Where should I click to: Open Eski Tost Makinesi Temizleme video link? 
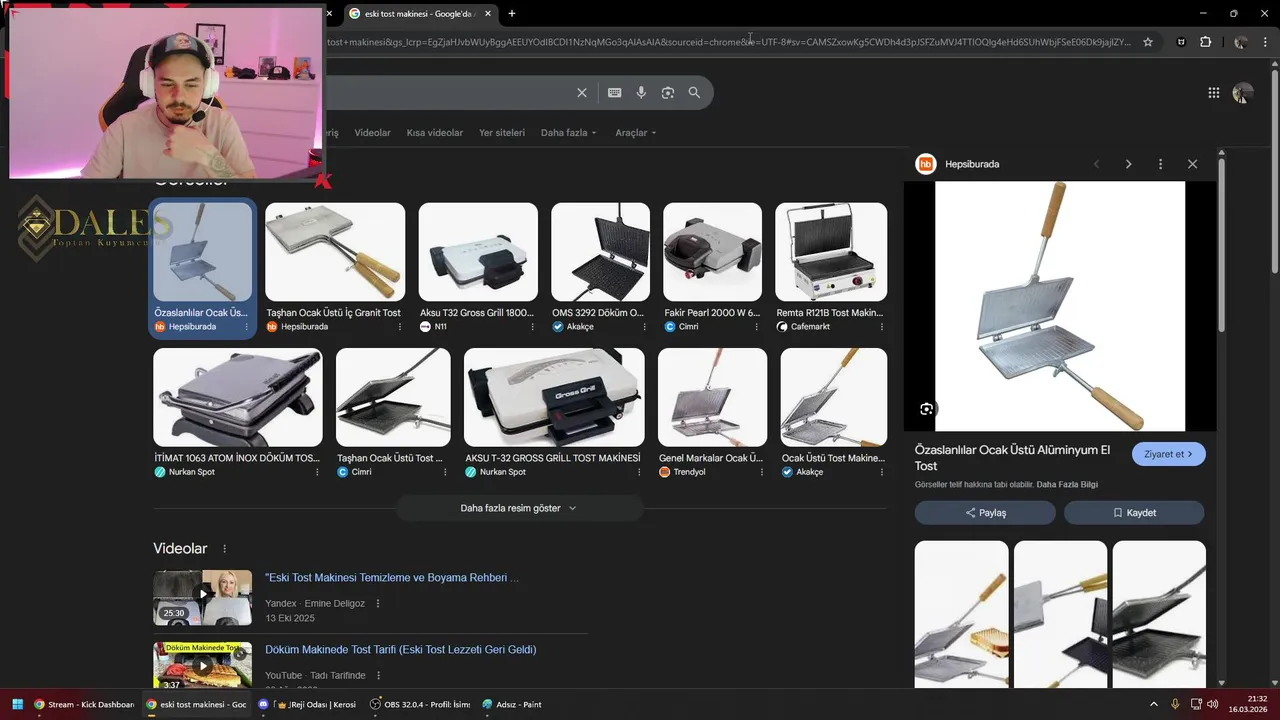(x=392, y=578)
